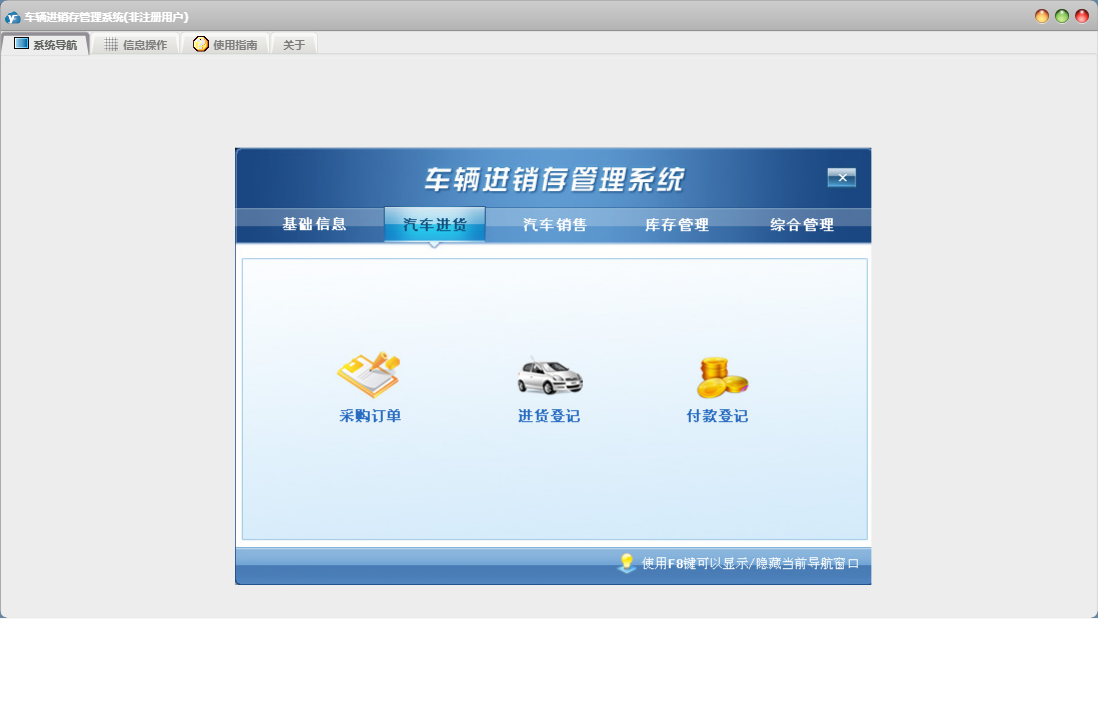
Task: Open the 付款登记 gold coins icon
Action: click(x=722, y=377)
